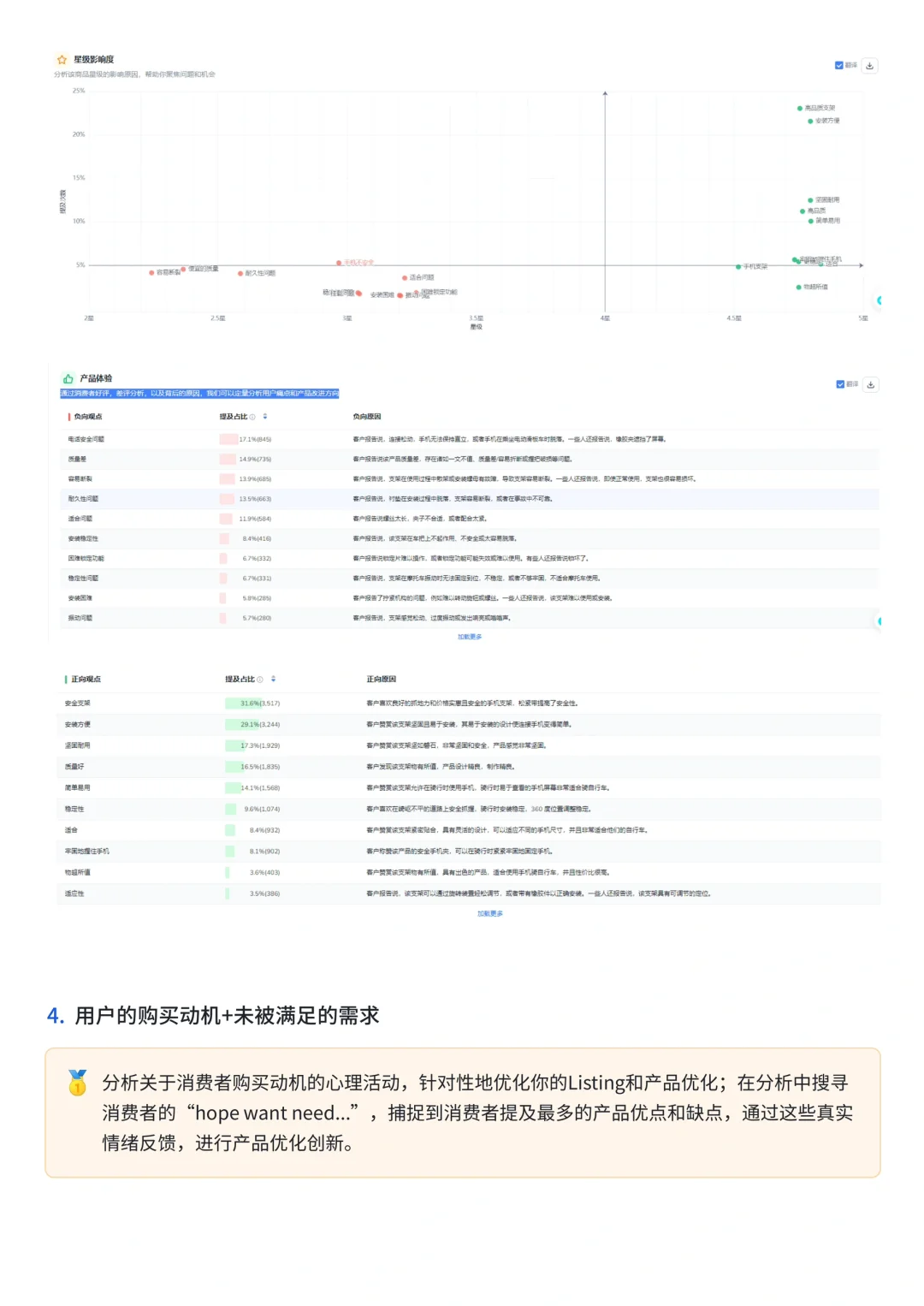924x1306 pixels.
Task: Click the thumbs-up icon beside 产品体验
Action: point(68,378)
